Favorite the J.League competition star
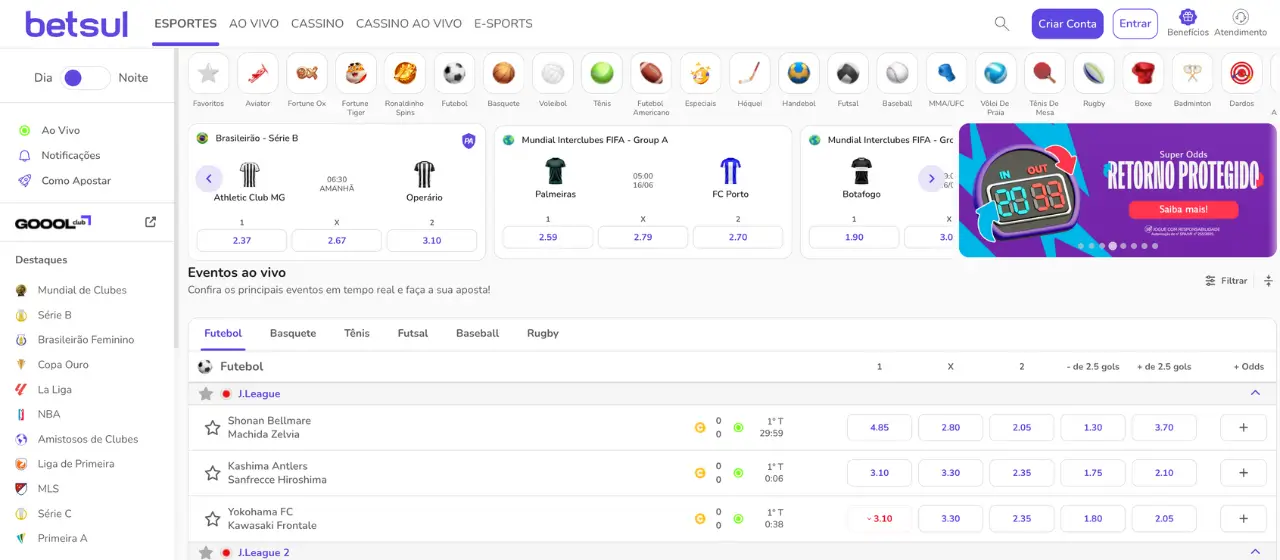This screenshot has width=1280, height=560. point(206,394)
